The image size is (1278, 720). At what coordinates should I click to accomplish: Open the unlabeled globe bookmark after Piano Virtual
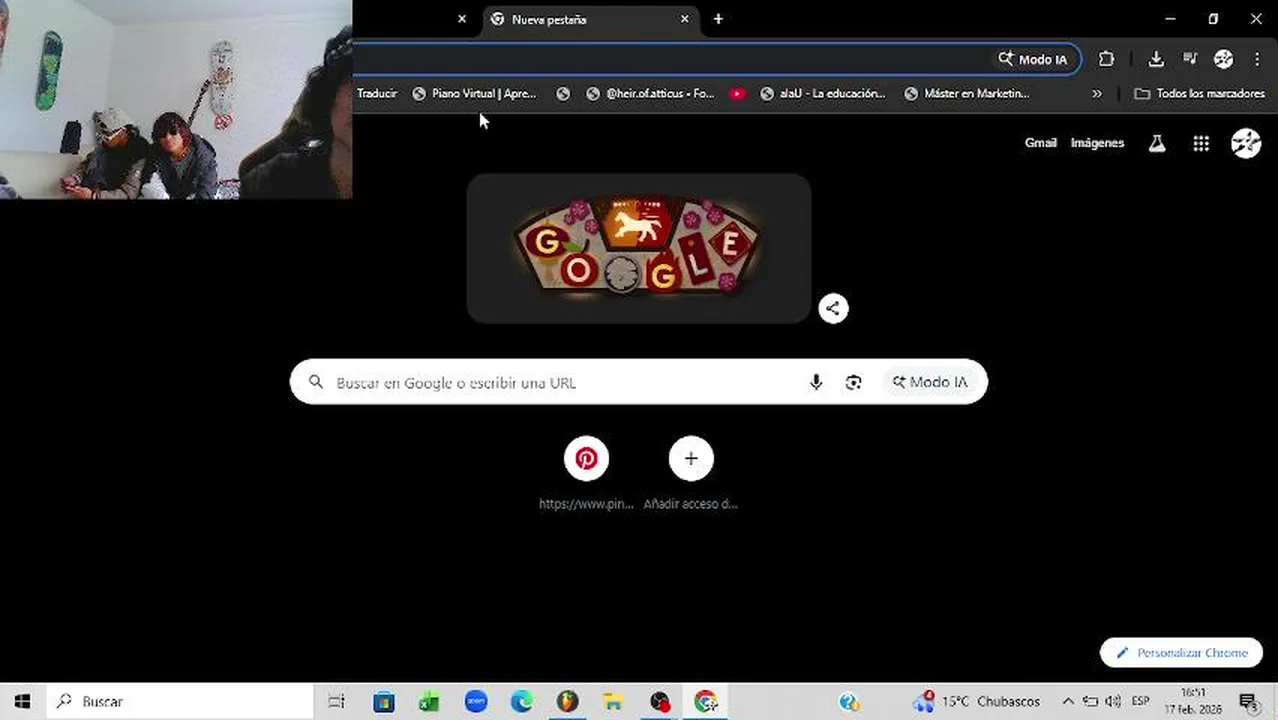563,93
